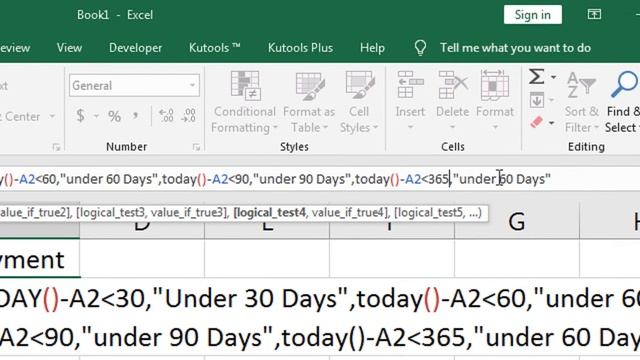The image size is (640, 360).
Task: Select column G header
Action: (x=517, y=222)
